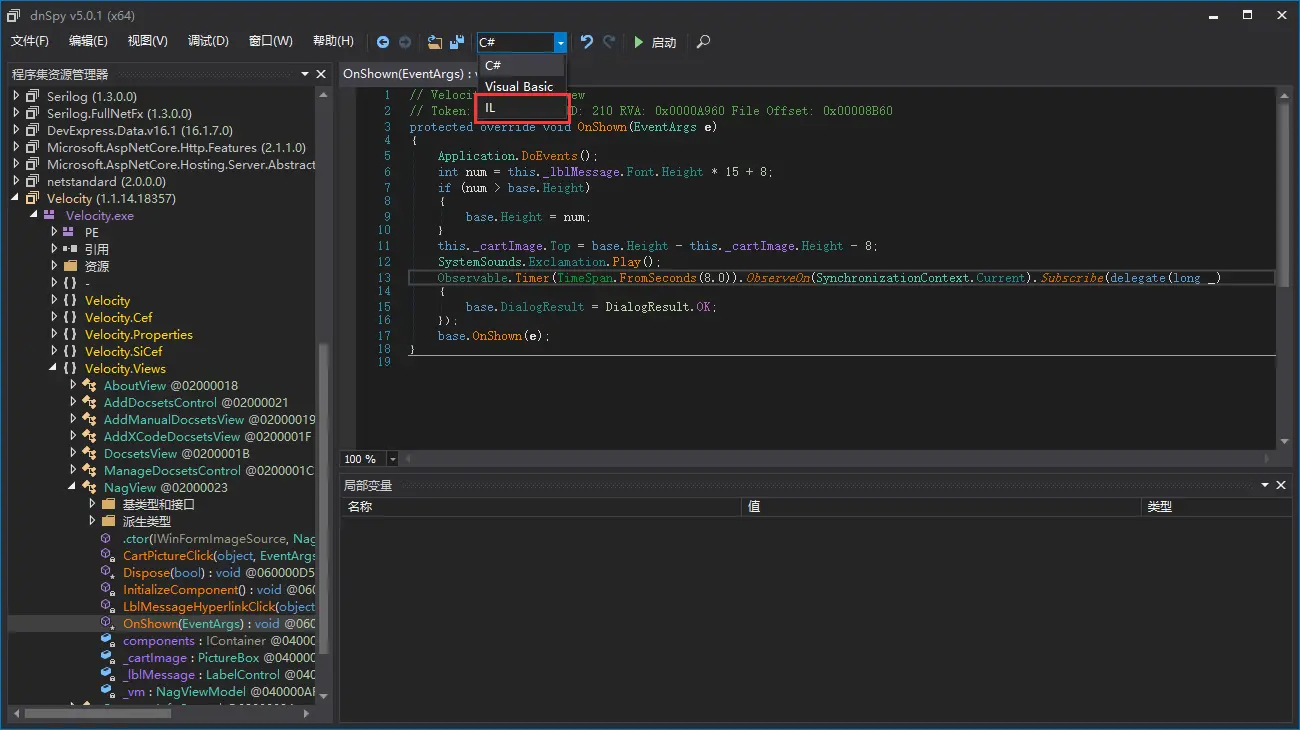Open the 调试(D) debug menu
The height and width of the screenshot is (730, 1300).
point(208,41)
